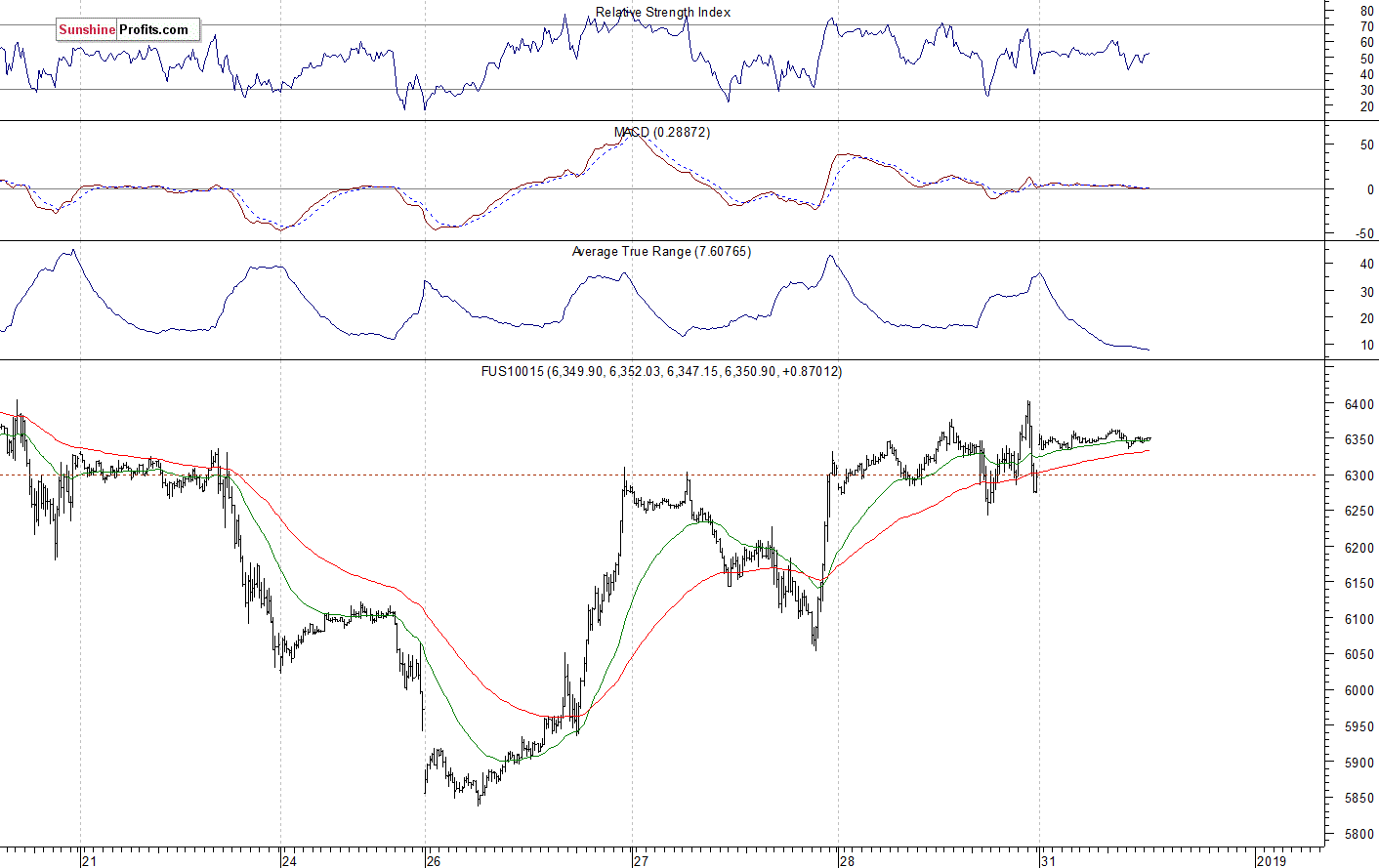This screenshot has width=1379, height=868.
Task: Click the 6100 price axis label
Action: (1359, 620)
